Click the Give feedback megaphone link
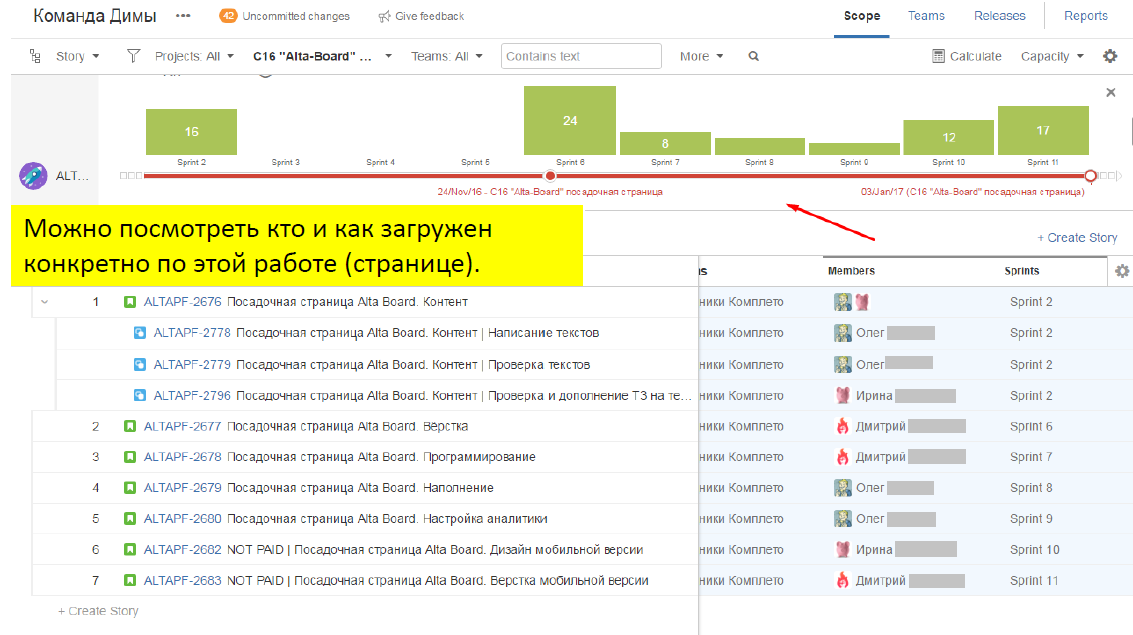Screen dimensions: 1133x635 coord(421,16)
